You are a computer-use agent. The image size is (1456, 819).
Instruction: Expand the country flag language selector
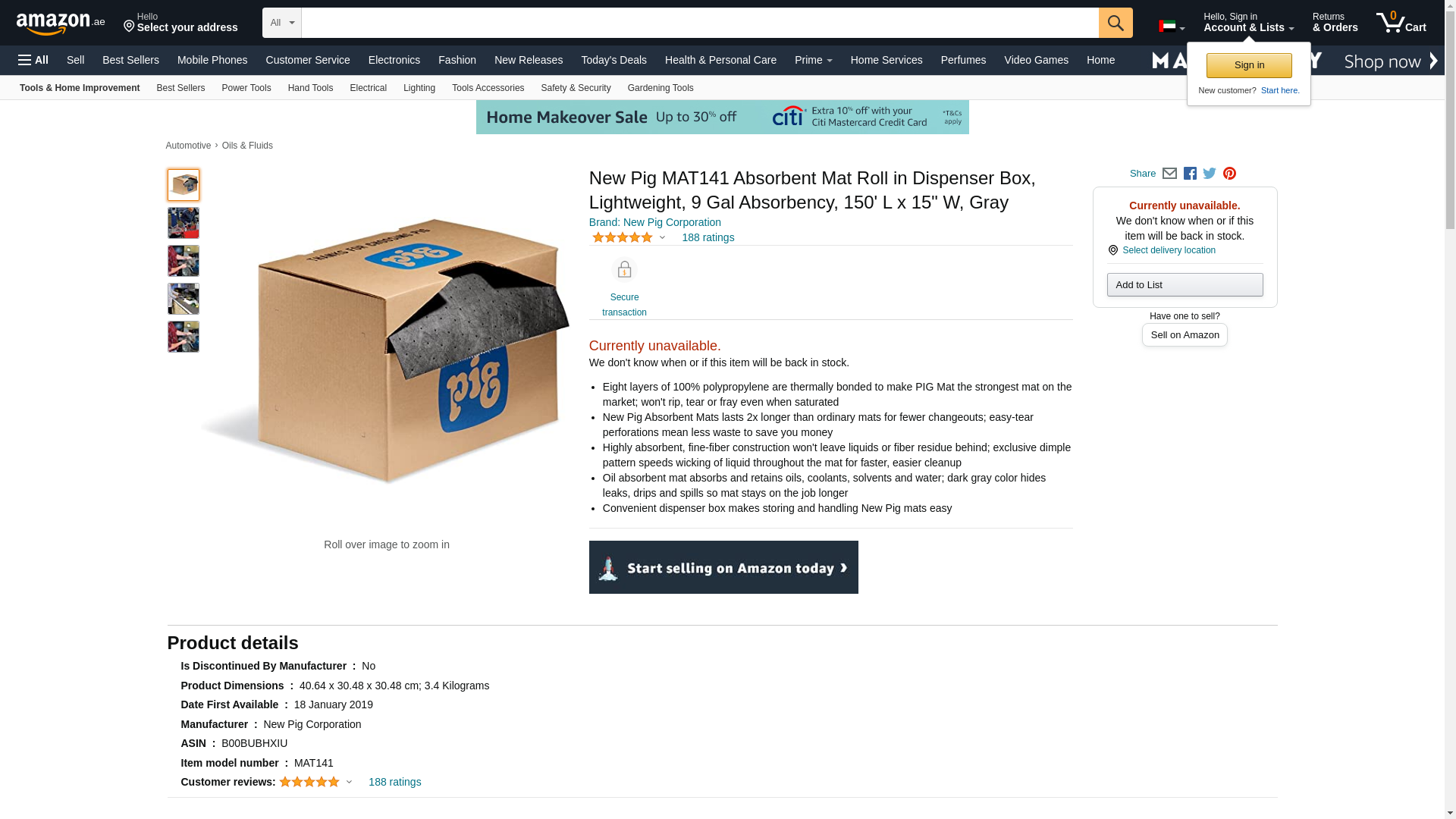[1171, 27]
